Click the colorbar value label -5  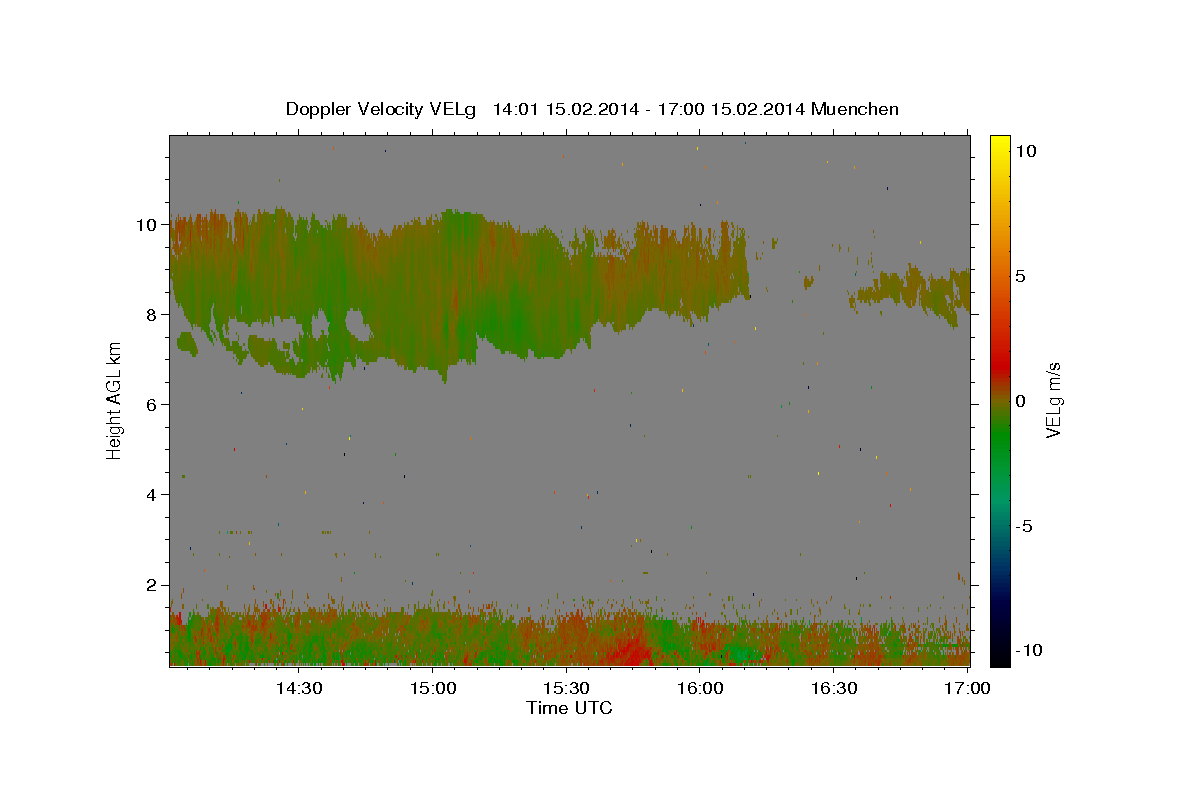1025,525
